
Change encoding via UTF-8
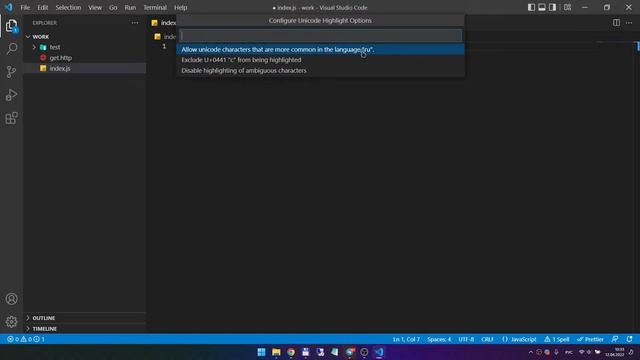(x=466, y=339)
